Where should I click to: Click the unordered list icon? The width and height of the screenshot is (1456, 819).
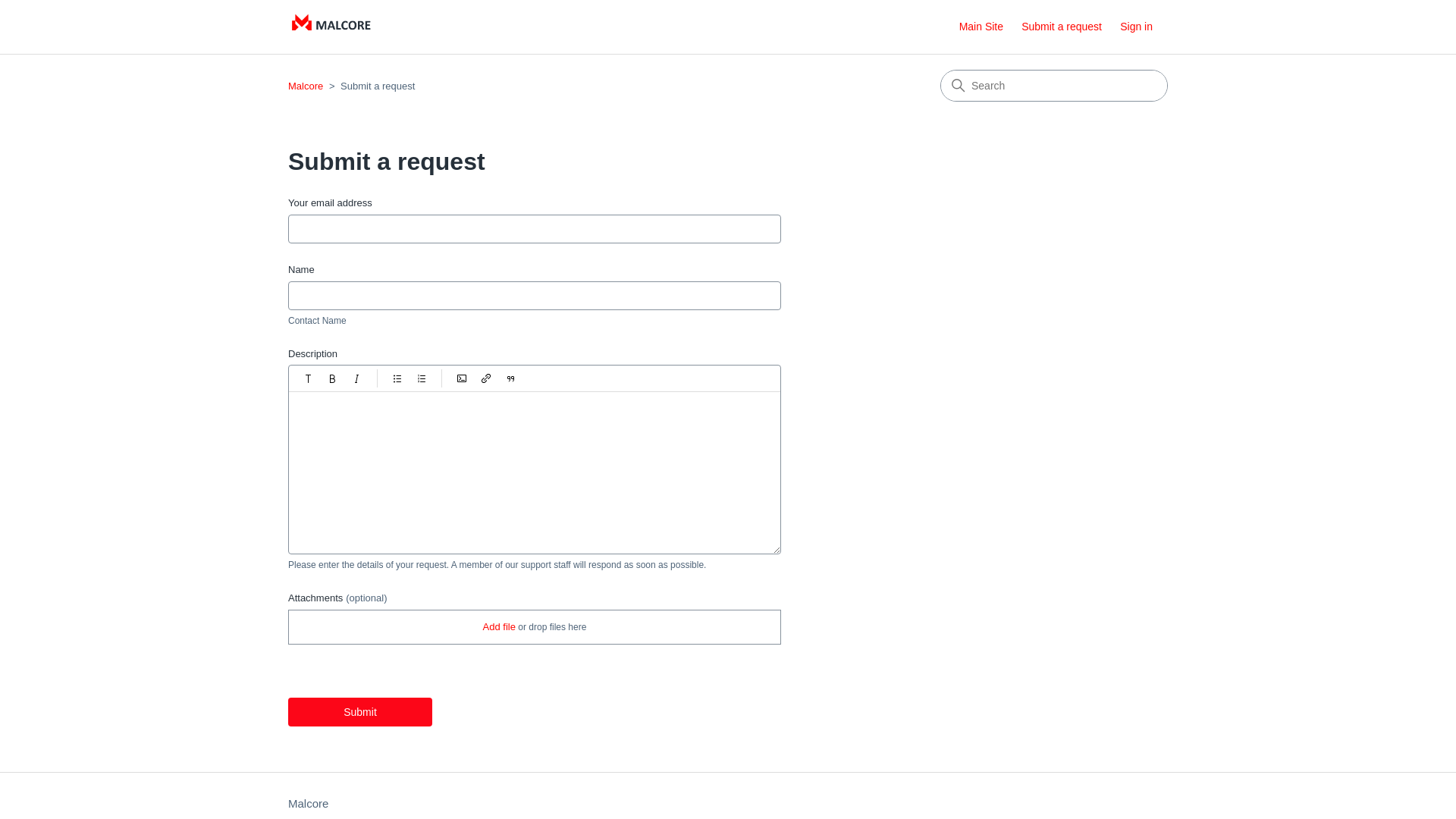397,378
